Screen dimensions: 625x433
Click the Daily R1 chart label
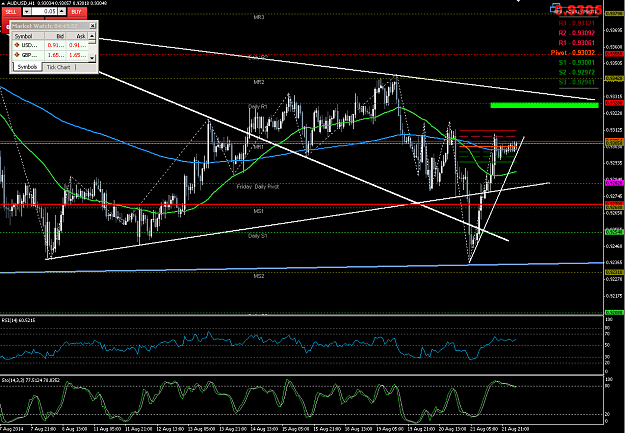[x=257, y=106]
